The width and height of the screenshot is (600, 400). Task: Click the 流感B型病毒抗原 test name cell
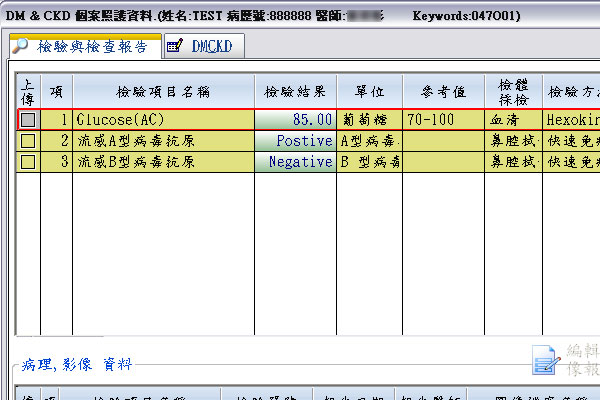(x=162, y=161)
